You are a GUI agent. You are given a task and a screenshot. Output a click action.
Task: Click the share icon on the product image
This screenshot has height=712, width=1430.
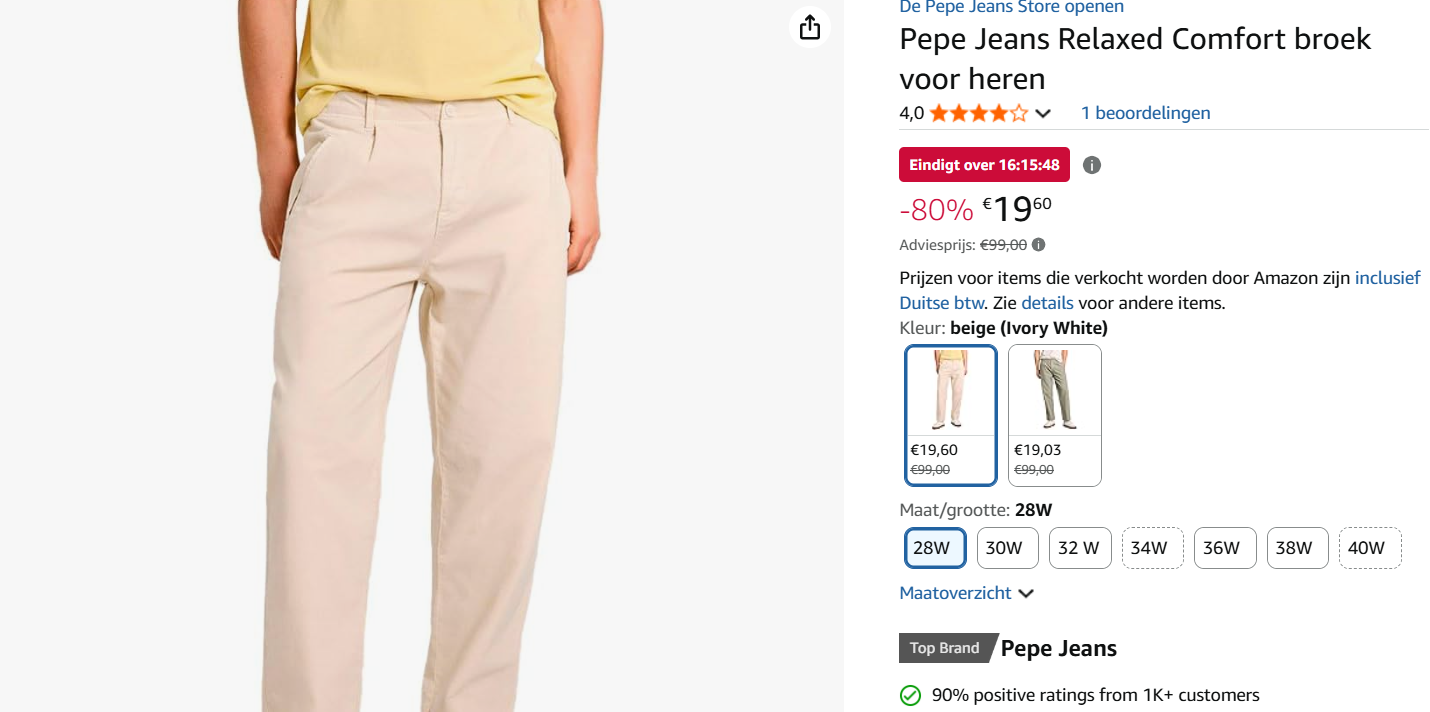tap(809, 27)
